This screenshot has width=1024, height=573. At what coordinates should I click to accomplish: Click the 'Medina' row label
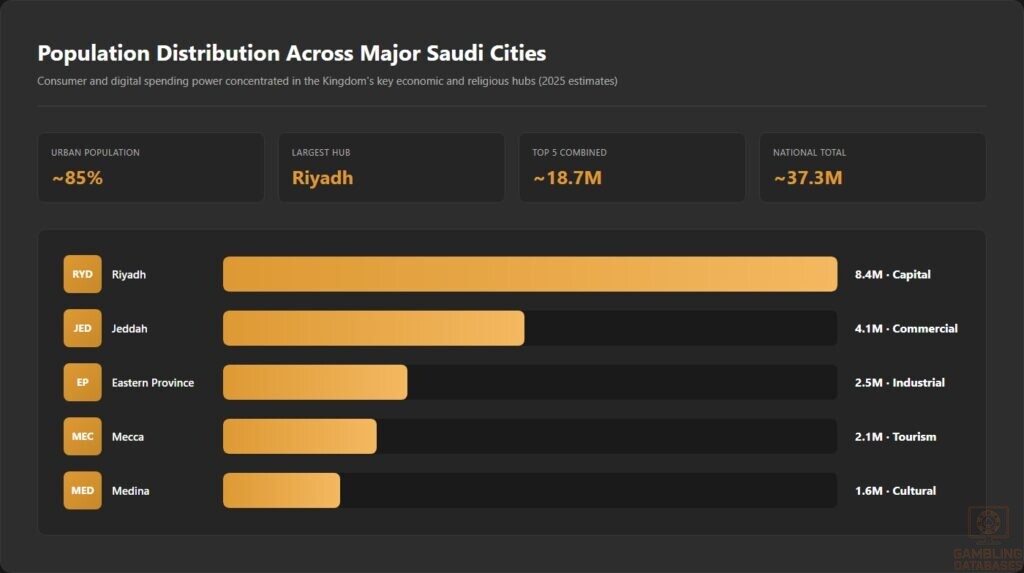[x=131, y=491]
